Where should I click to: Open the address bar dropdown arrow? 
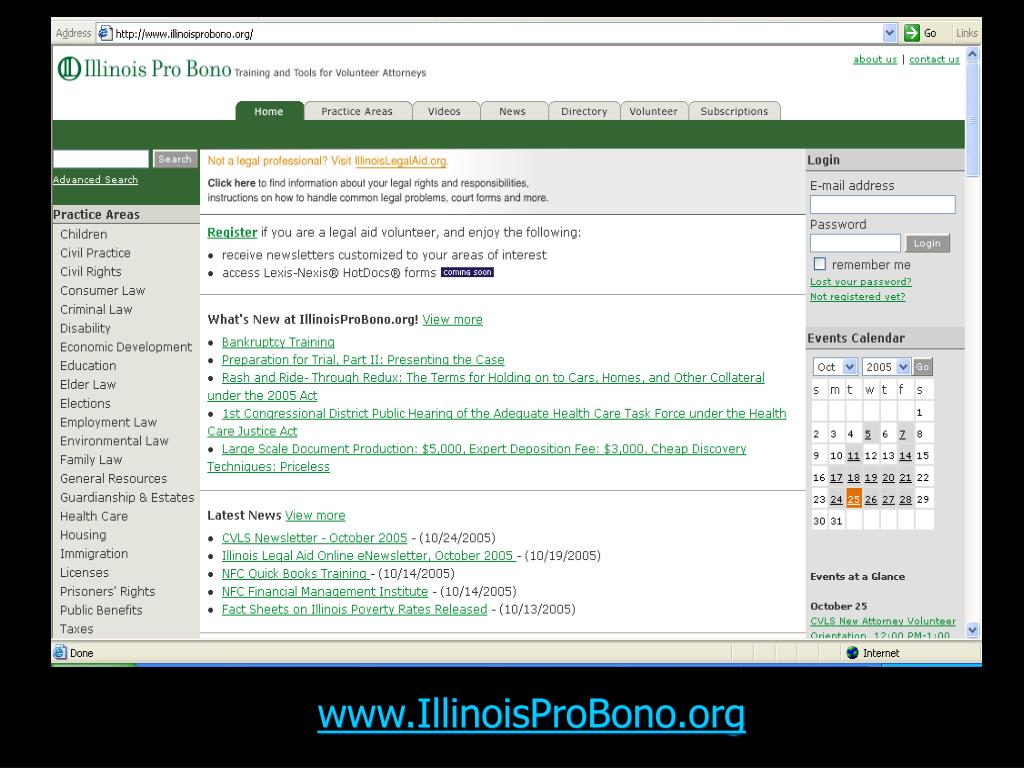coord(889,33)
